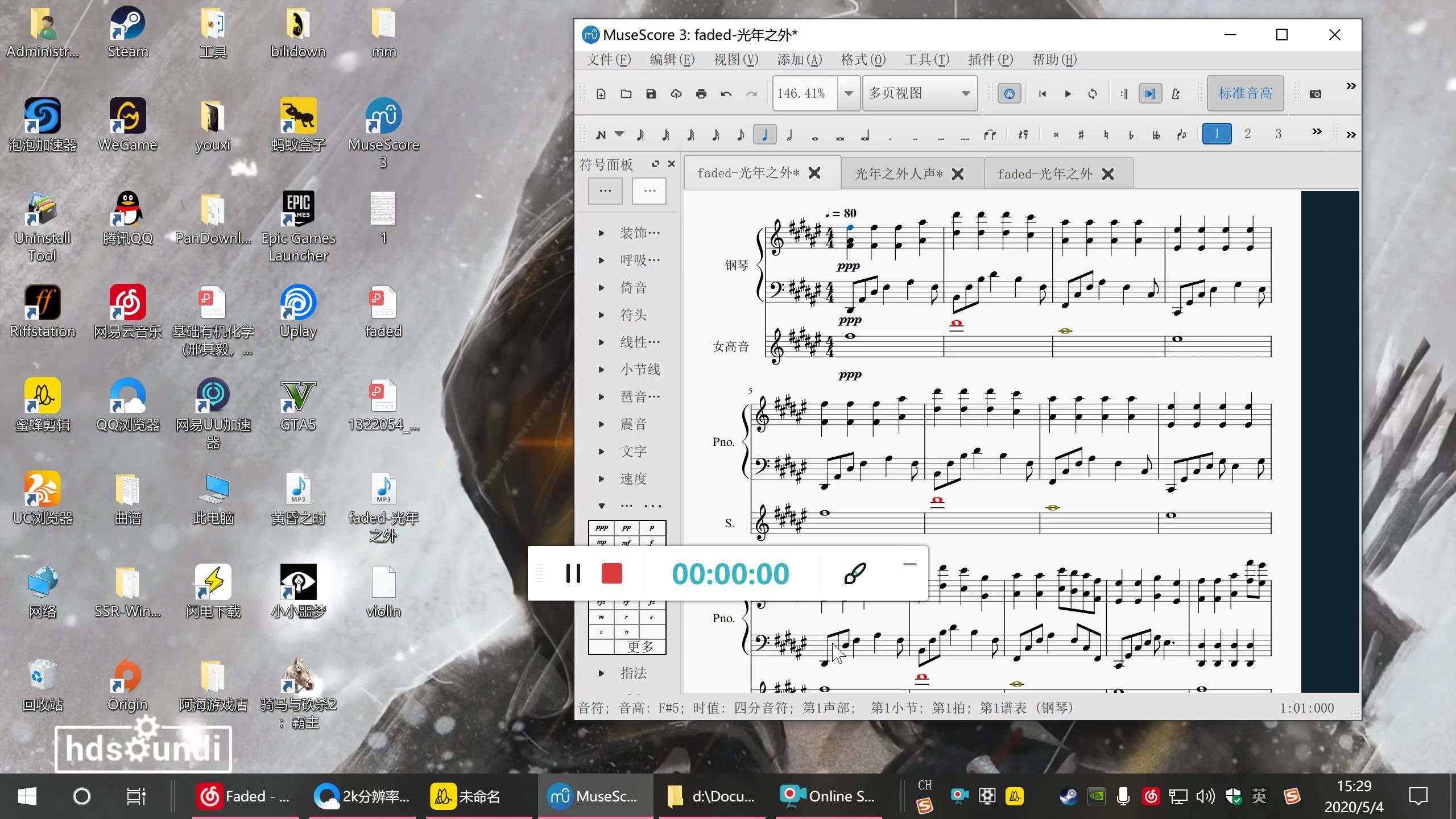
Task: Rewind playback to the start
Action: tap(1043, 94)
